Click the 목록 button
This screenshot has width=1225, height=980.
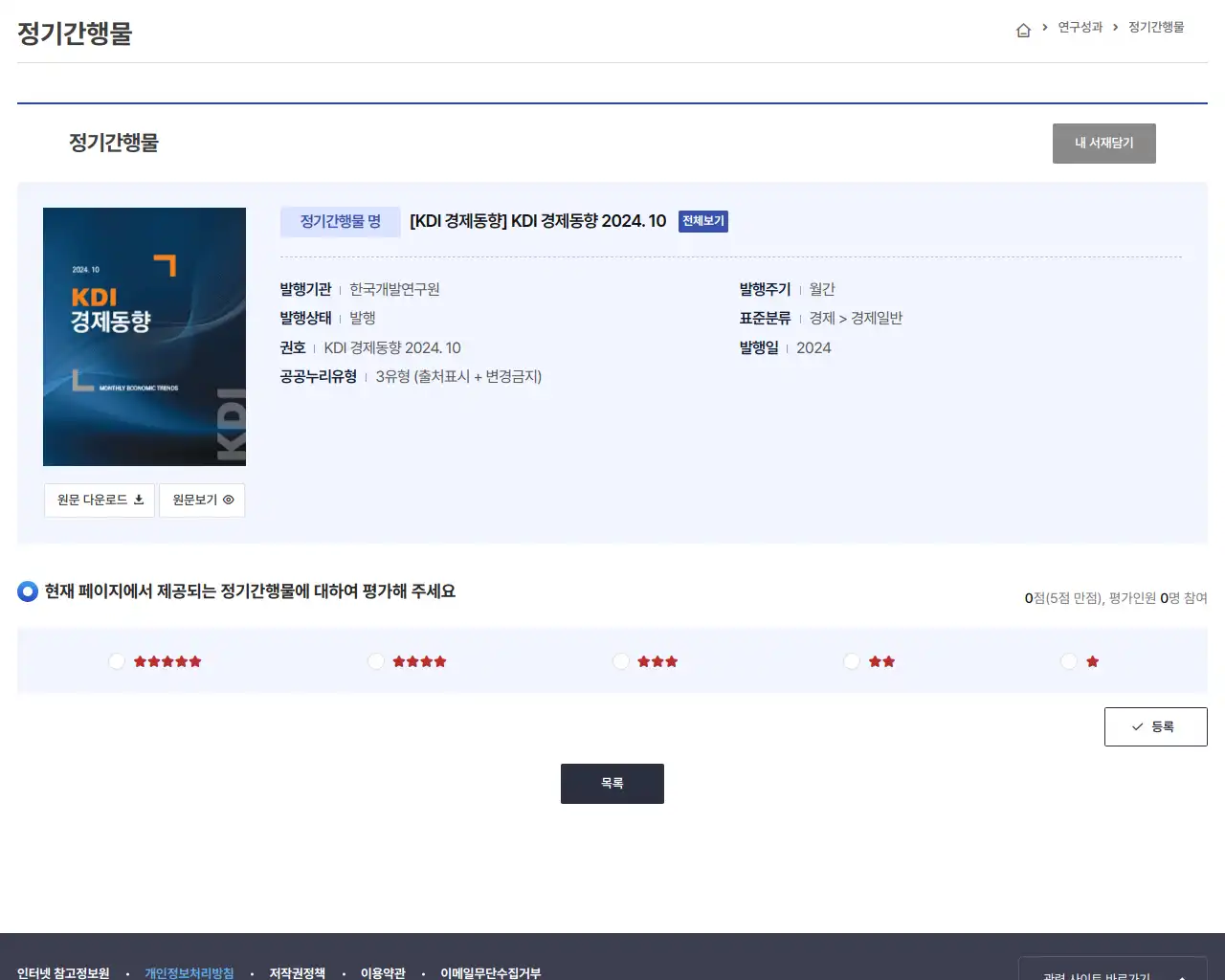(x=612, y=783)
